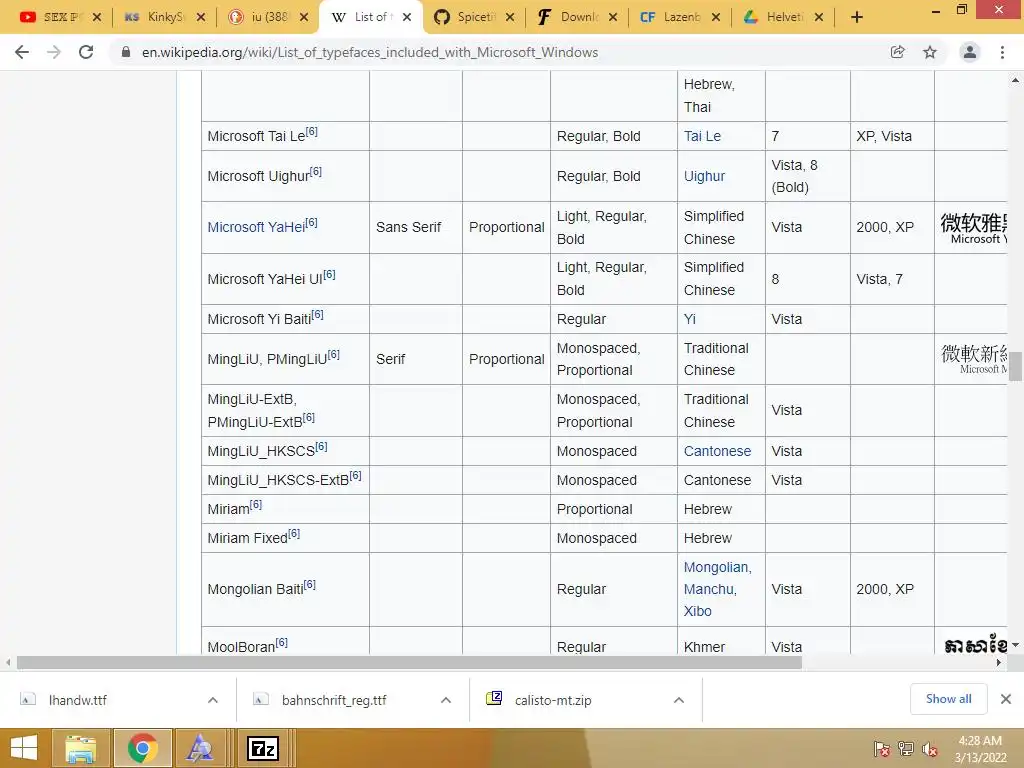This screenshot has width=1024, height=768.
Task: Open Chrome profile avatar
Action: tap(970, 52)
